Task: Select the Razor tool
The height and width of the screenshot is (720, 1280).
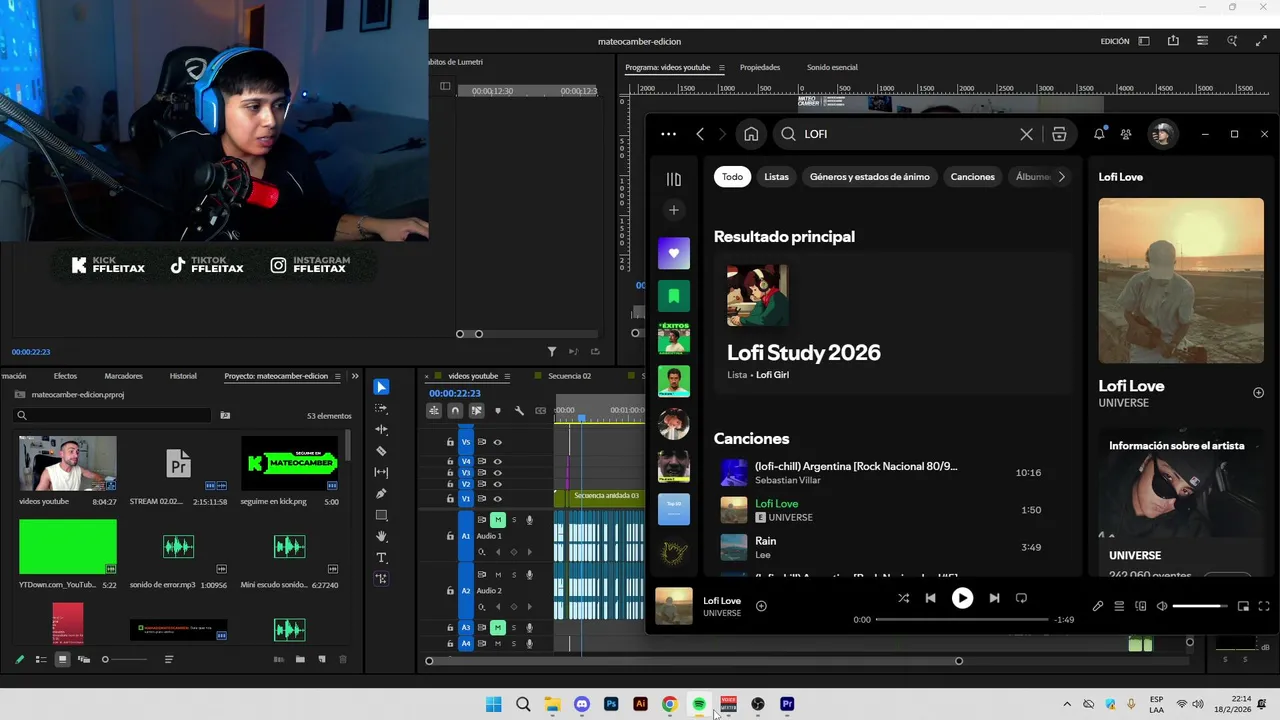Action: [x=381, y=451]
